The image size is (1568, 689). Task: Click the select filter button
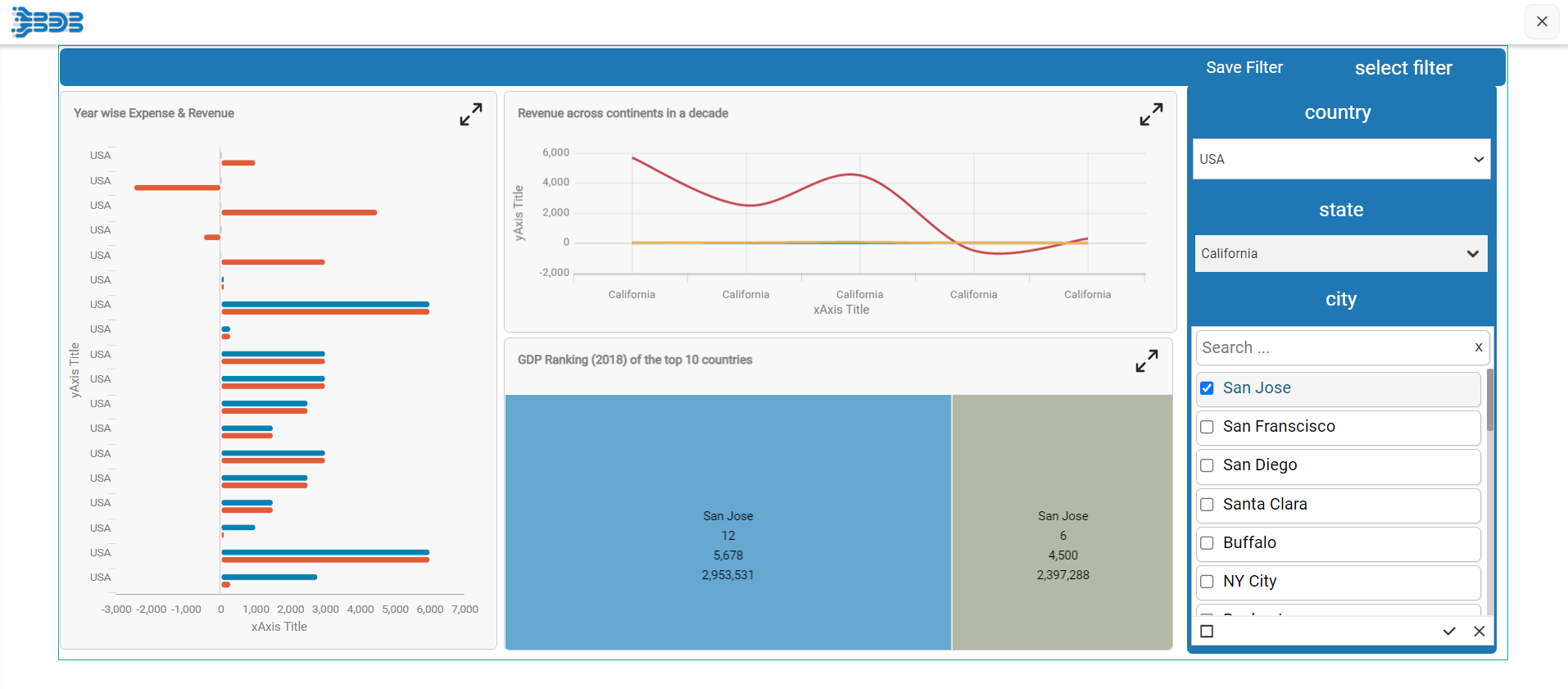pos(1403,68)
